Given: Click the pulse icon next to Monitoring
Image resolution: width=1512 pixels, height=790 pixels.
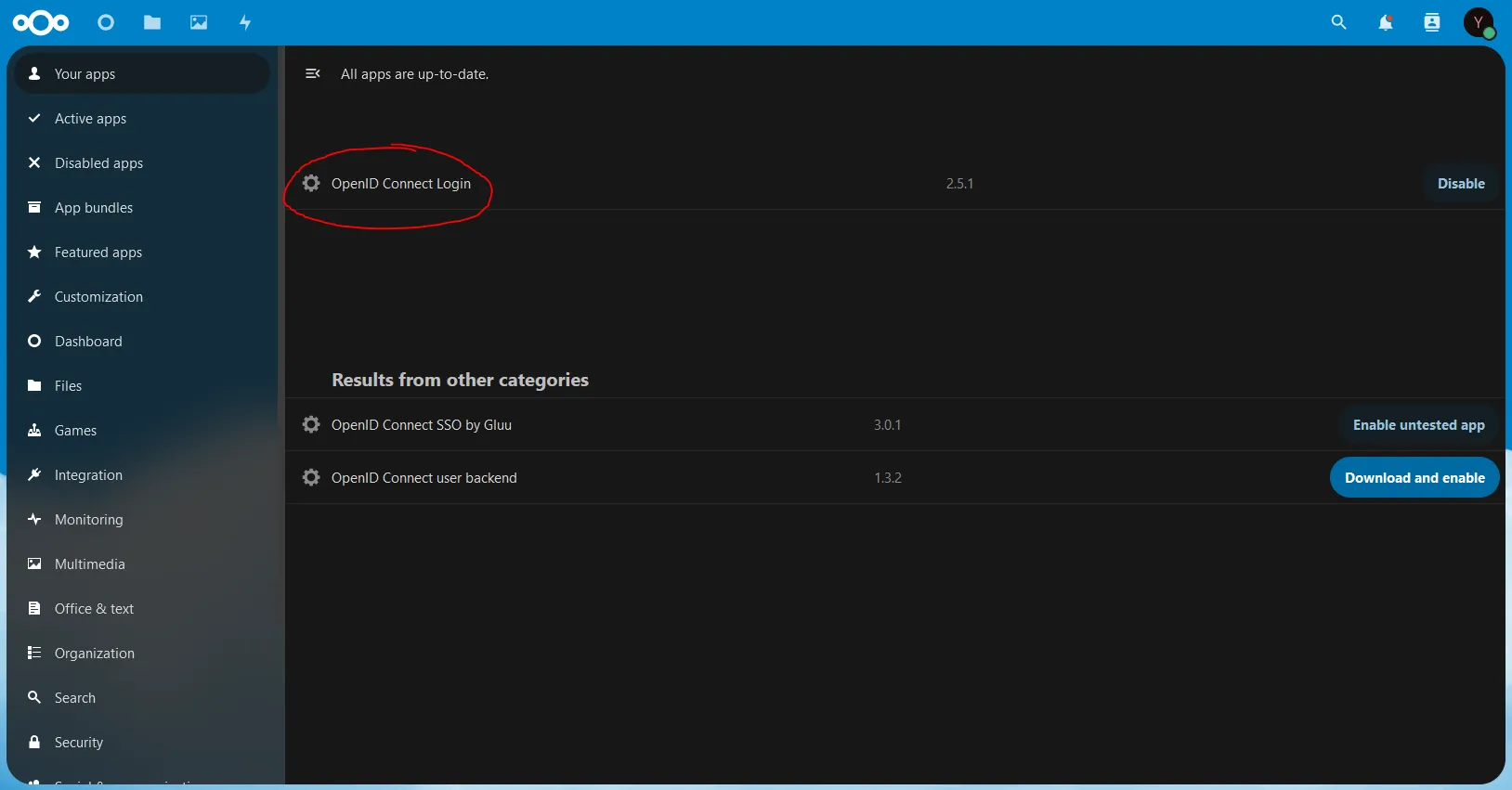Looking at the screenshot, I should pos(34,519).
